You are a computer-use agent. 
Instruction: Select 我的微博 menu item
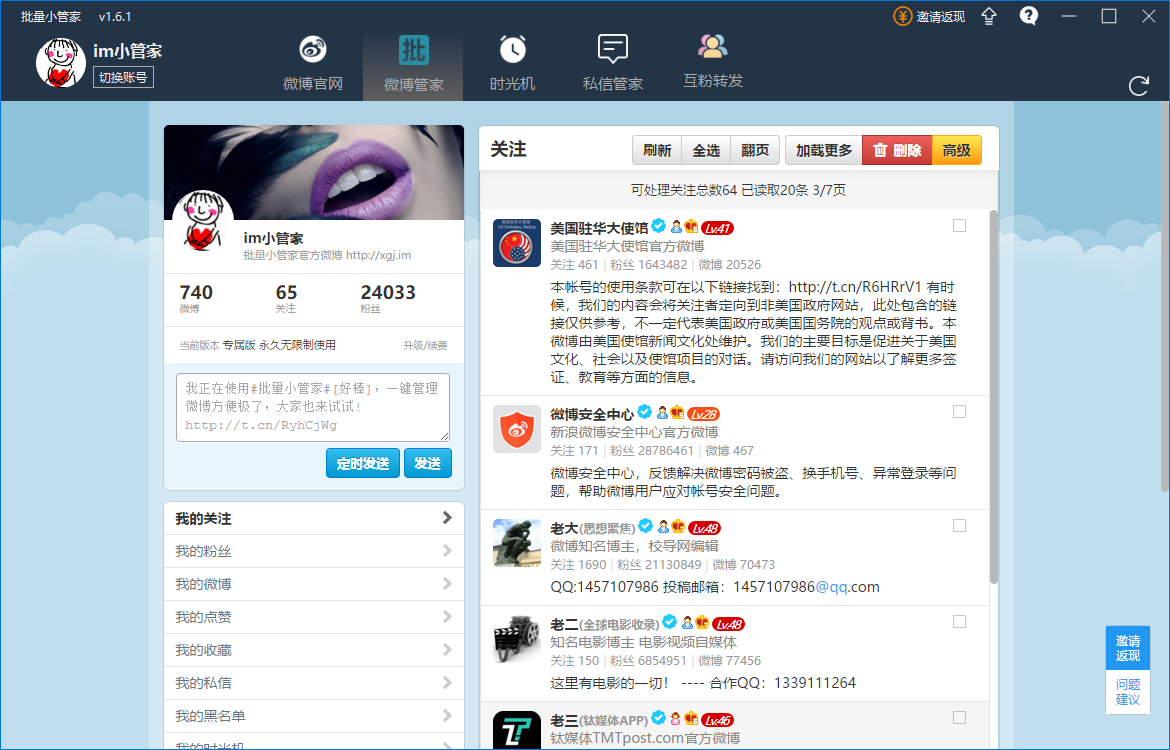pos(313,584)
